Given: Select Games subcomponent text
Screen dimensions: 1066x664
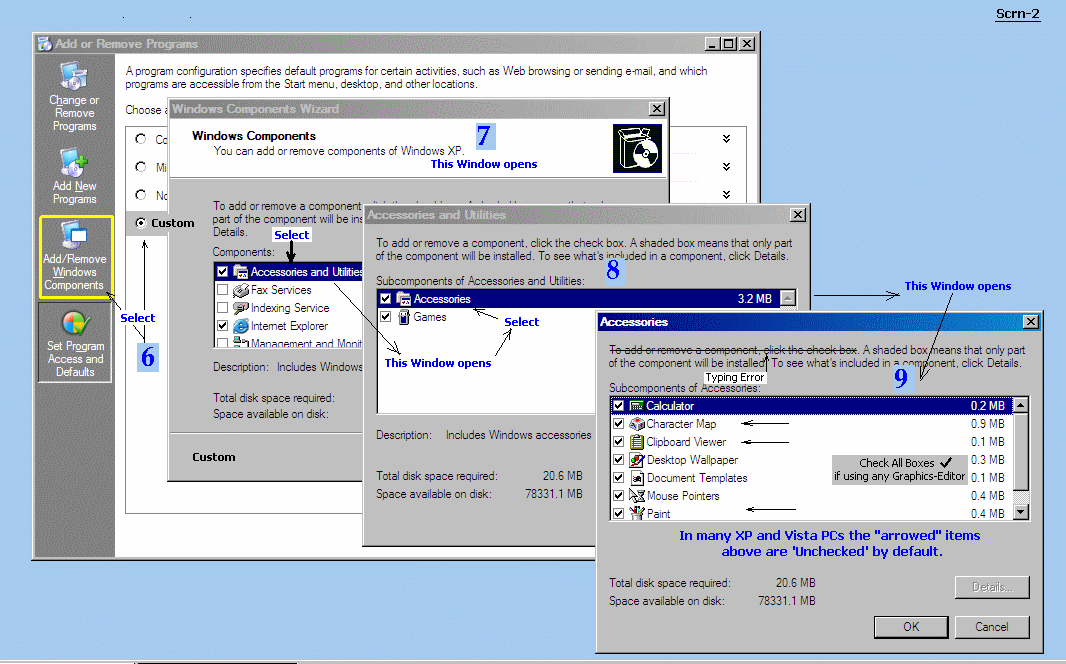Looking at the screenshot, I should click(x=430, y=317).
